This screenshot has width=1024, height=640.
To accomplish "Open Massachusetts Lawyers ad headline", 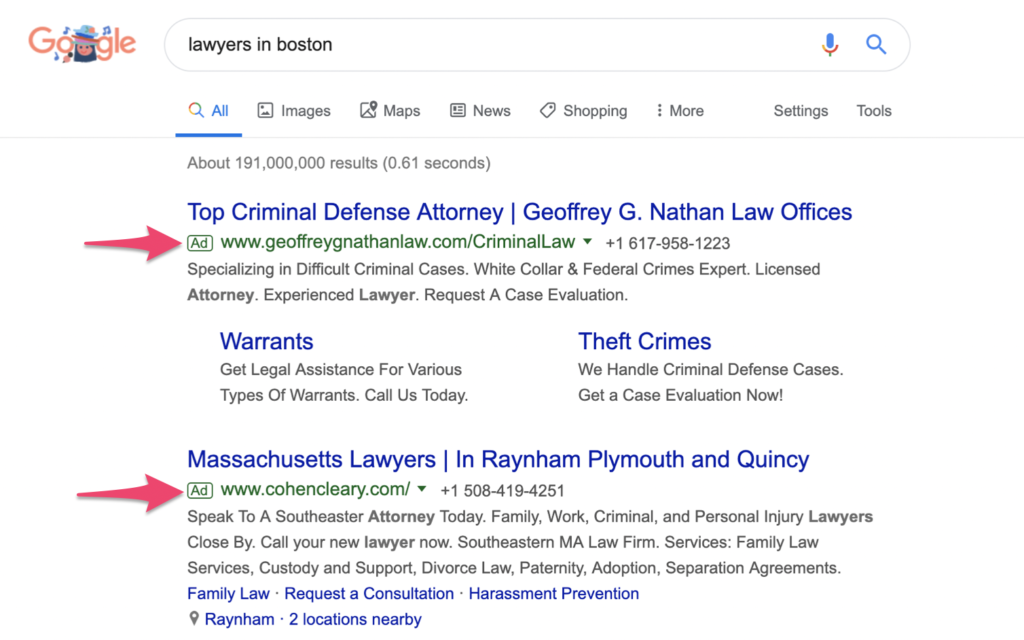I will [498, 460].
